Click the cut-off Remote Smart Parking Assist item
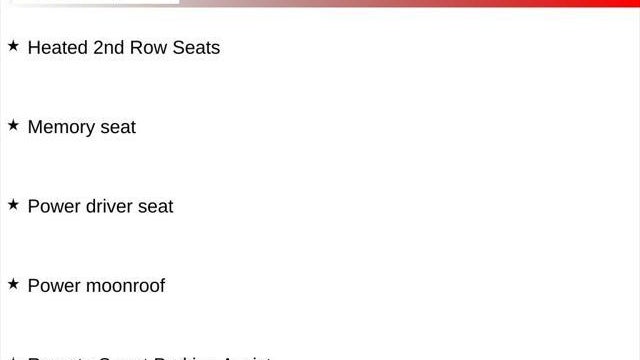Image resolution: width=640 pixels, height=360 pixels. coord(149,358)
